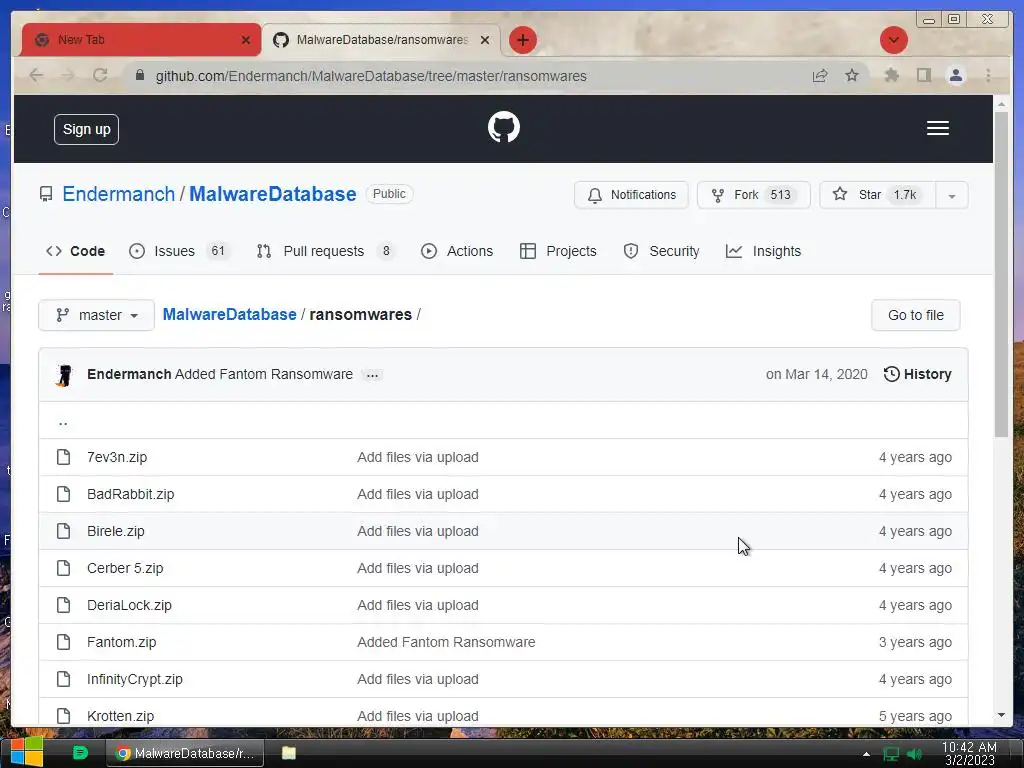Open the Insights tab
Image resolution: width=1024 pixels, height=768 pixels.
pos(763,251)
